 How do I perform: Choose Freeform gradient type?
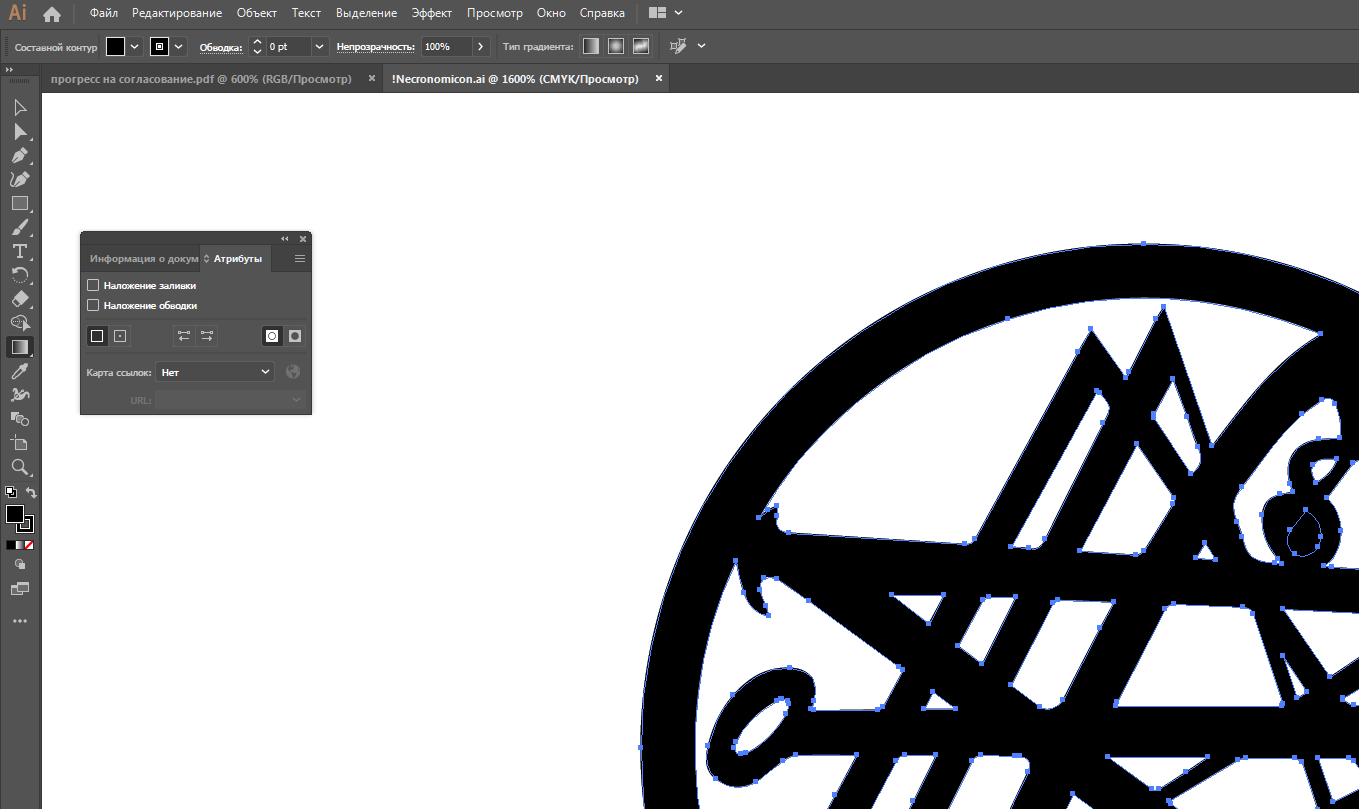pos(641,46)
